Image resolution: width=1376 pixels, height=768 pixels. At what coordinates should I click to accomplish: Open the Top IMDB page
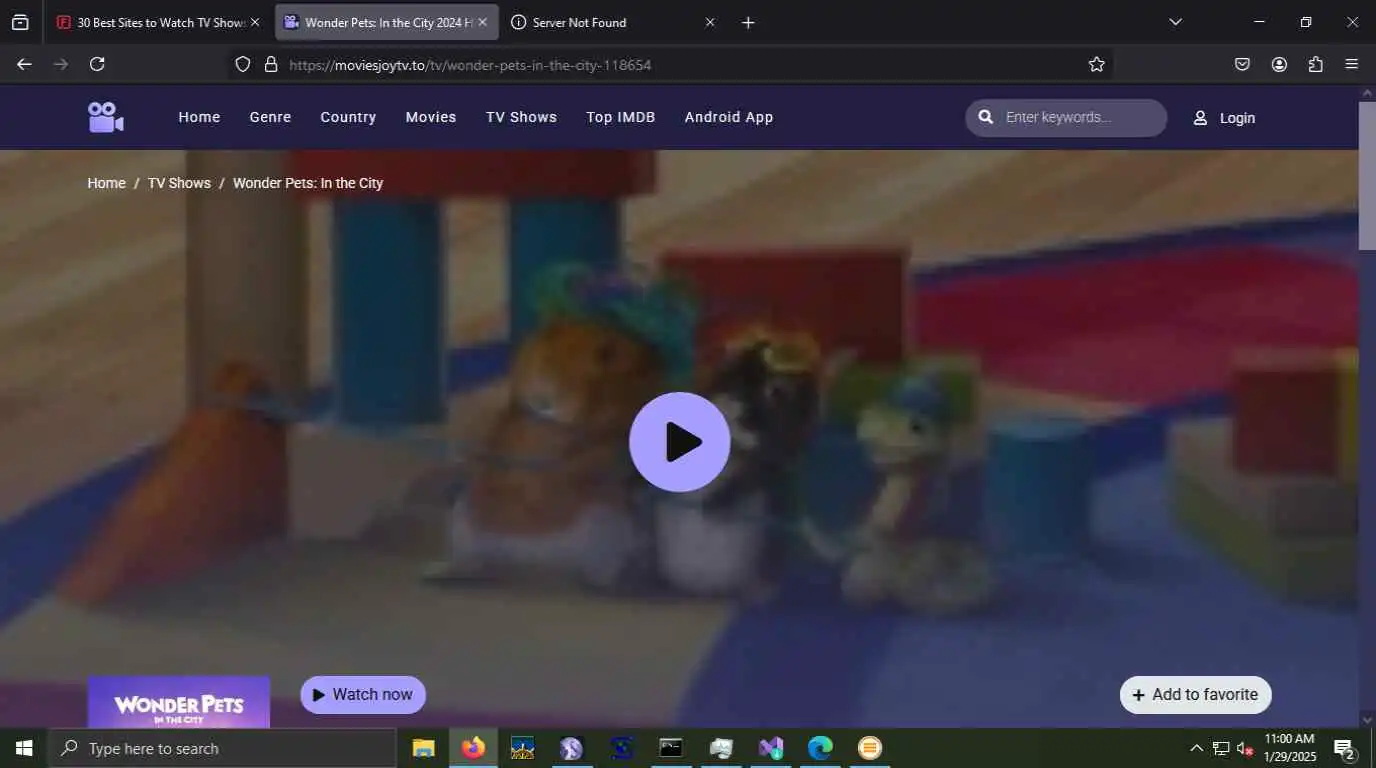tap(621, 117)
